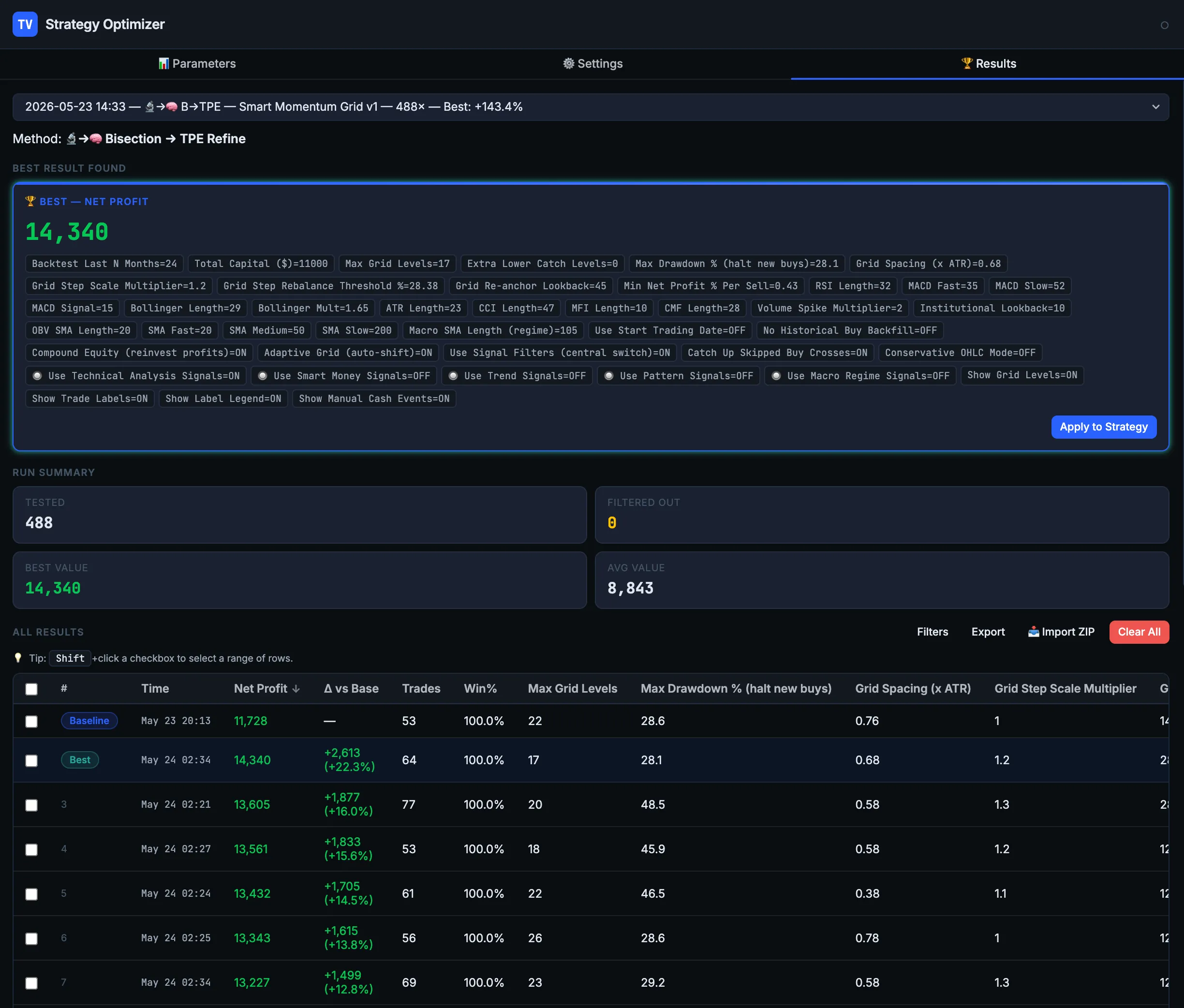The width and height of the screenshot is (1184, 1008).
Task: Click the TV logo icon
Action: click(x=25, y=24)
